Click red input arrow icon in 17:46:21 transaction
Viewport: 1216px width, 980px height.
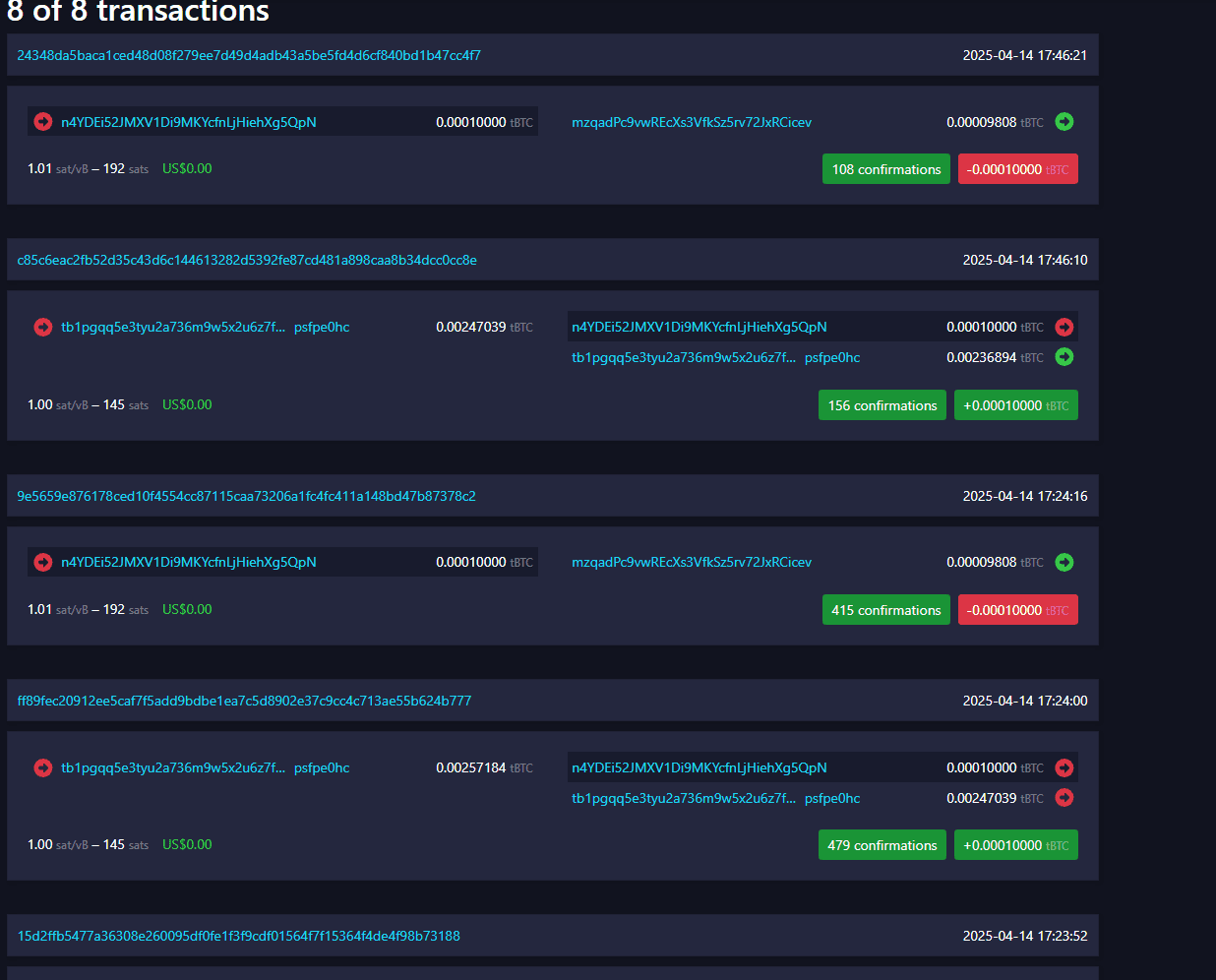(43, 121)
